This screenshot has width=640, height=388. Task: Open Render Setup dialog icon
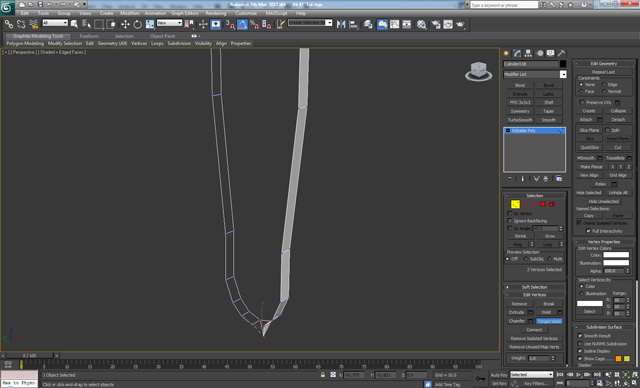click(436, 24)
